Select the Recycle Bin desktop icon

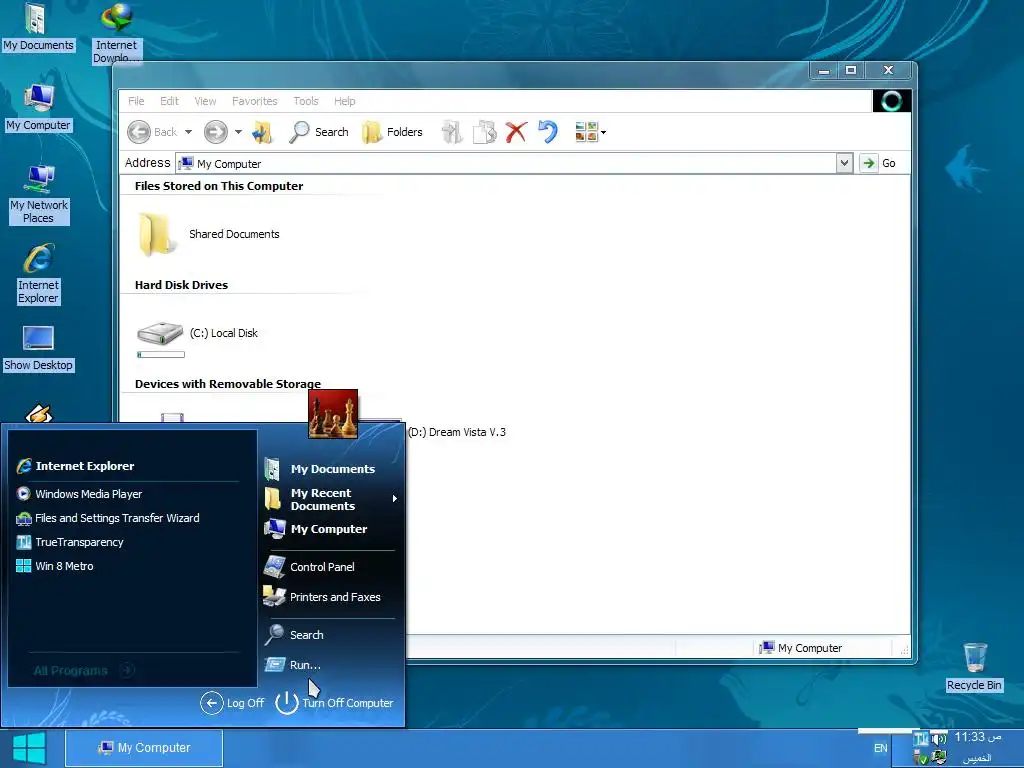974,667
